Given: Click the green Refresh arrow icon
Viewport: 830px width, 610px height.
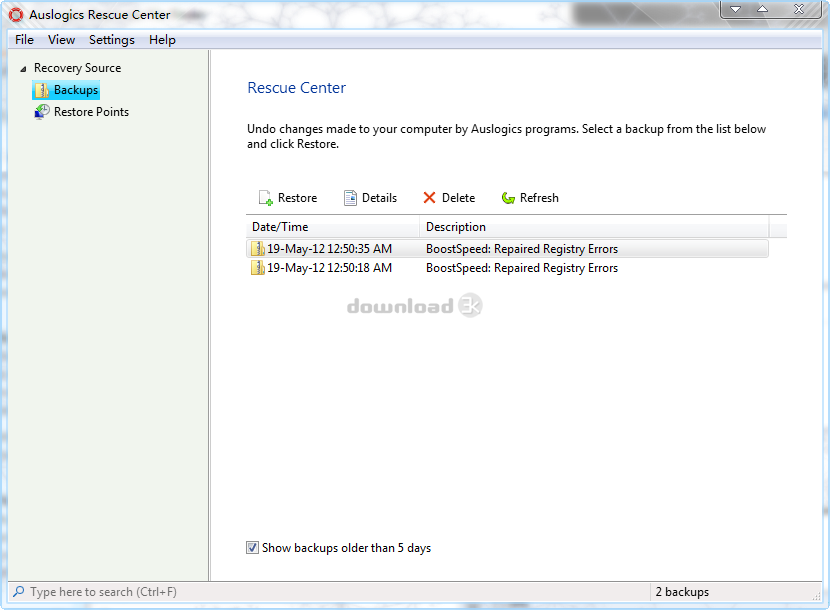Looking at the screenshot, I should tap(508, 198).
